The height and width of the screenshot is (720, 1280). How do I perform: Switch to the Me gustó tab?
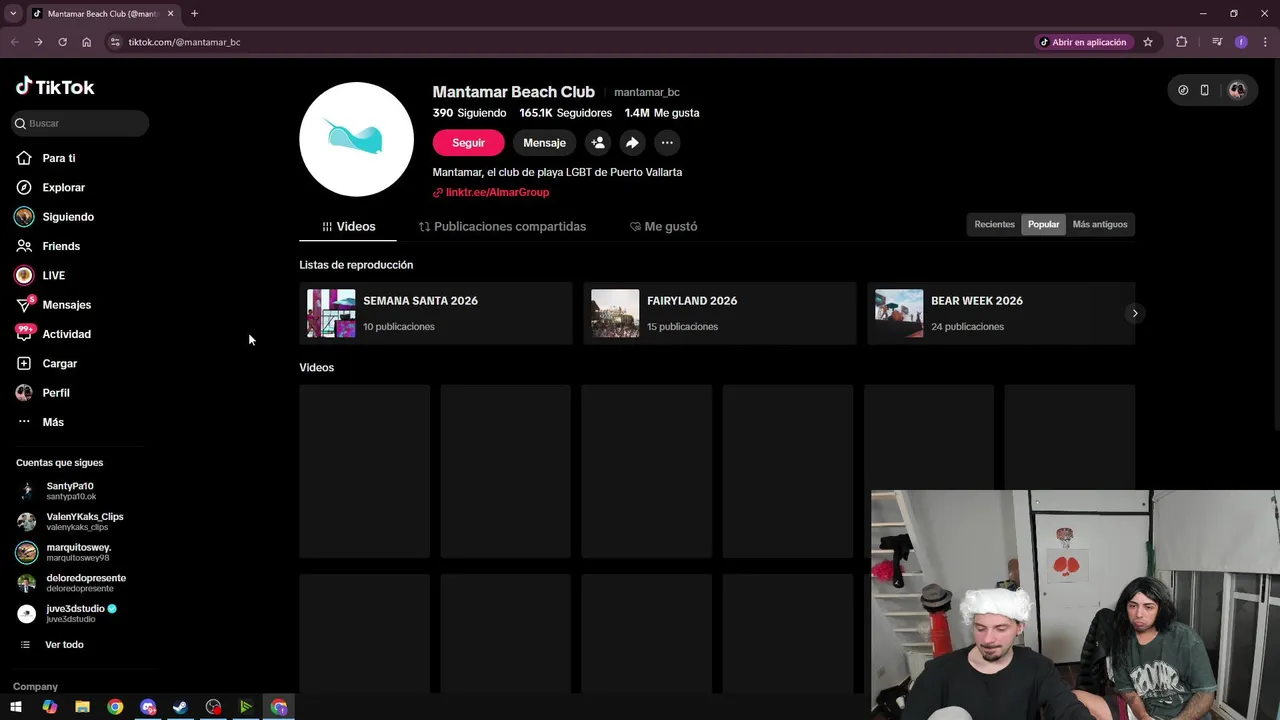click(663, 227)
